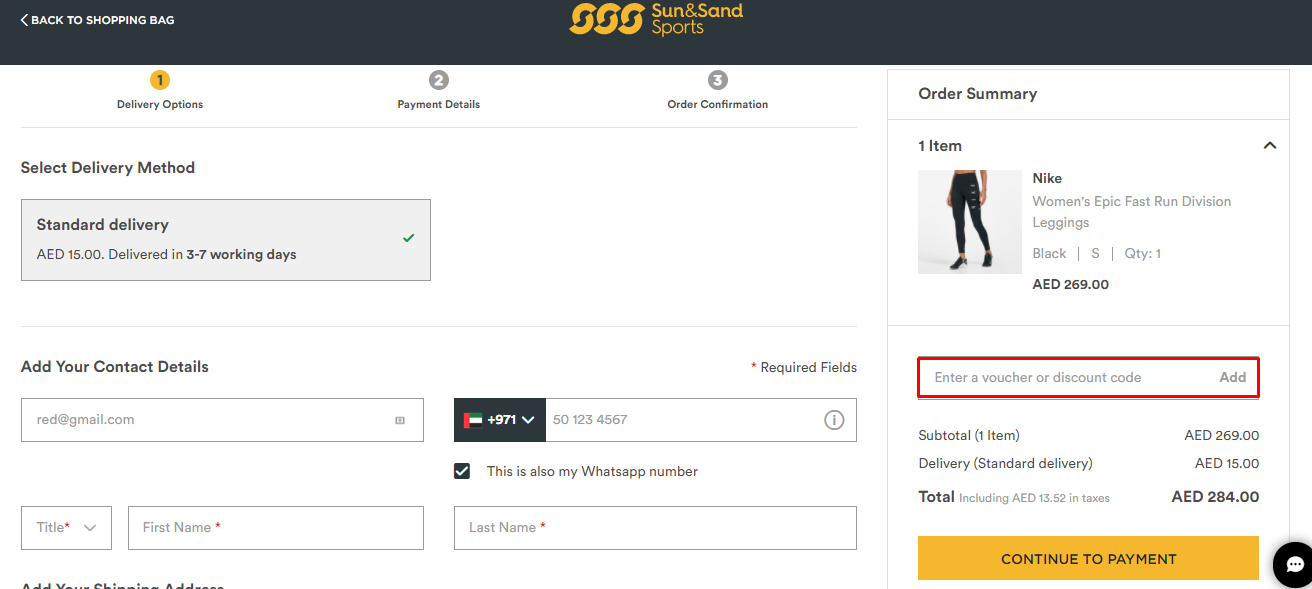Click the Total amount AED 284.00
Screen dimensions: 1312x589
click(x=1215, y=497)
